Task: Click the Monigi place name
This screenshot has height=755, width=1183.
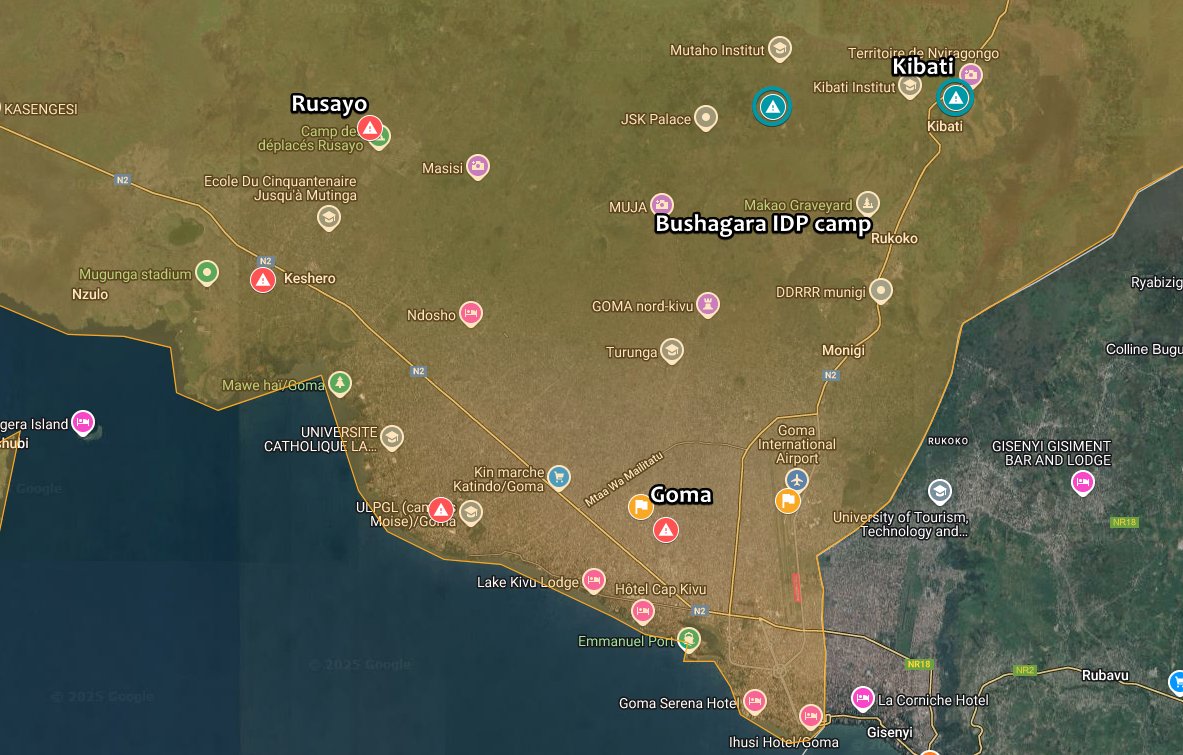Action: coord(843,350)
